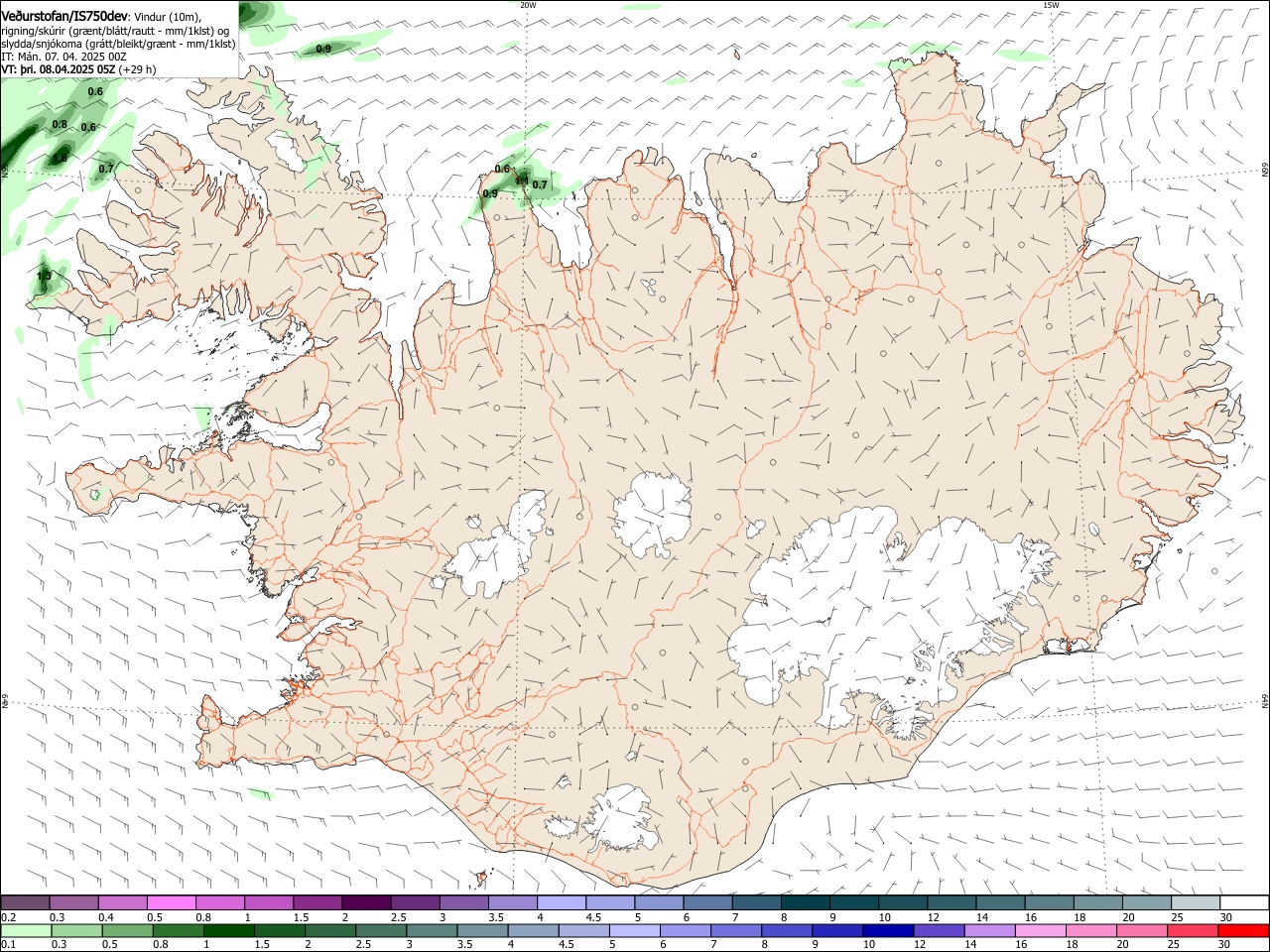Click the light pink 16–18 swatch in lower legend
The width and height of the screenshot is (1270, 952).
(x=1040, y=930)
